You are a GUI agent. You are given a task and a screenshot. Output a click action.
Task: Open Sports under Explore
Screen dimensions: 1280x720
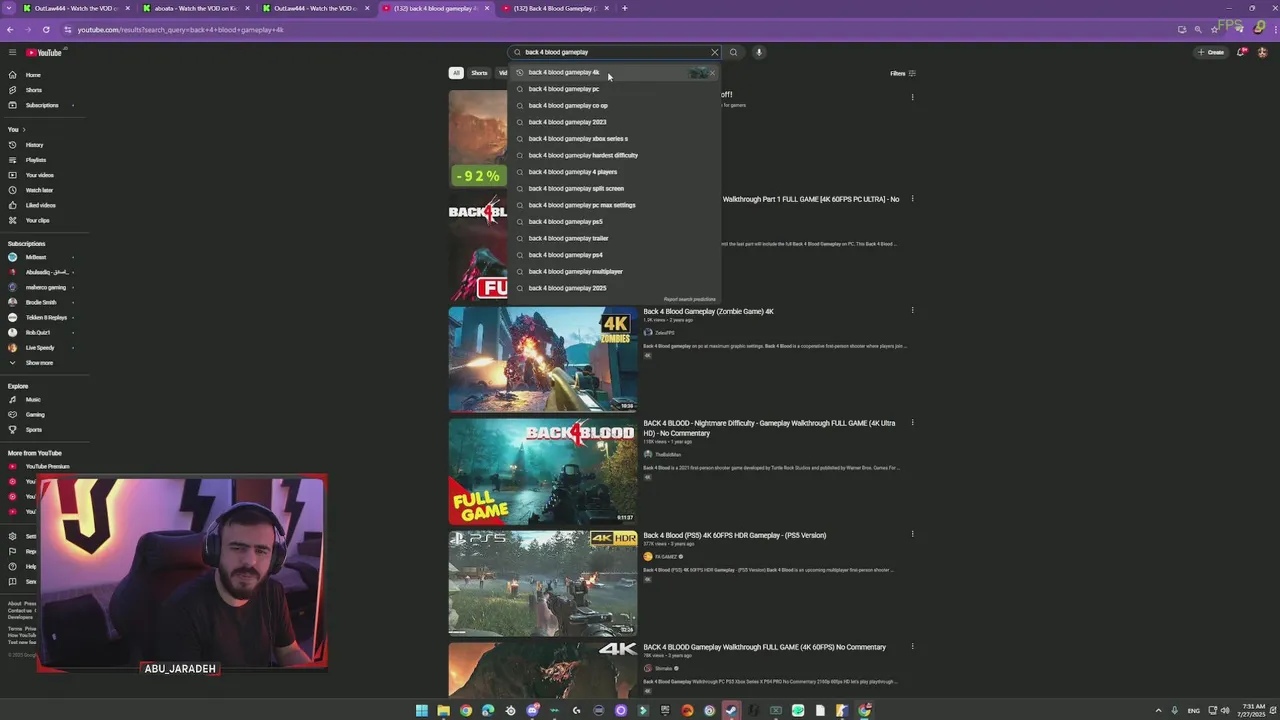click(34, 429)
